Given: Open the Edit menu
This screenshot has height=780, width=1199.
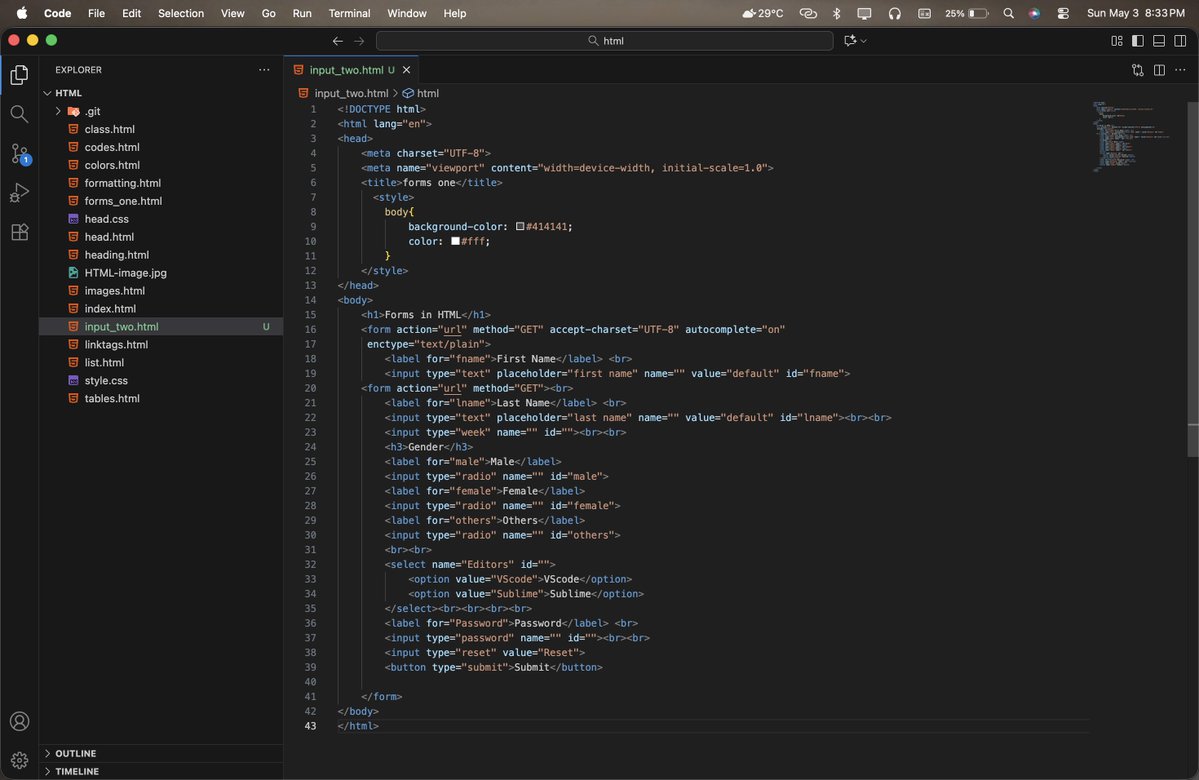Looking at the screenshot, I should point(132,13).
